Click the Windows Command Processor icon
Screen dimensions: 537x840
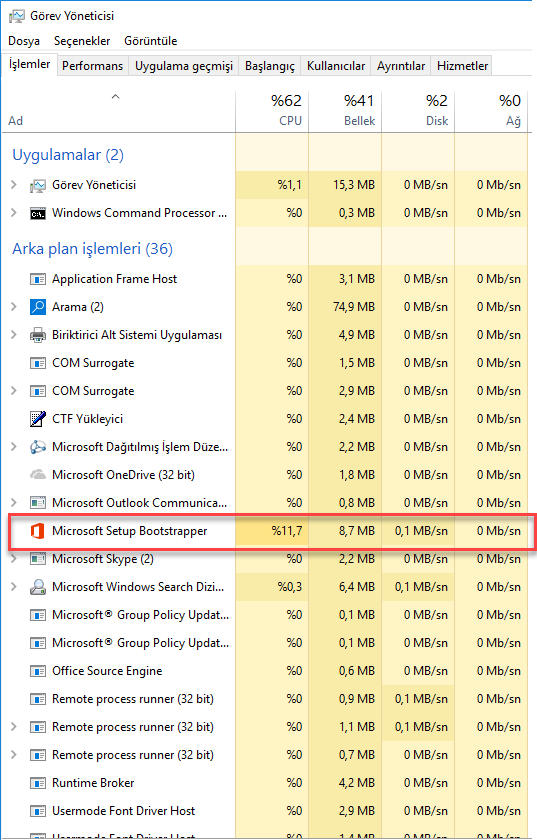(x=38, y=213)
